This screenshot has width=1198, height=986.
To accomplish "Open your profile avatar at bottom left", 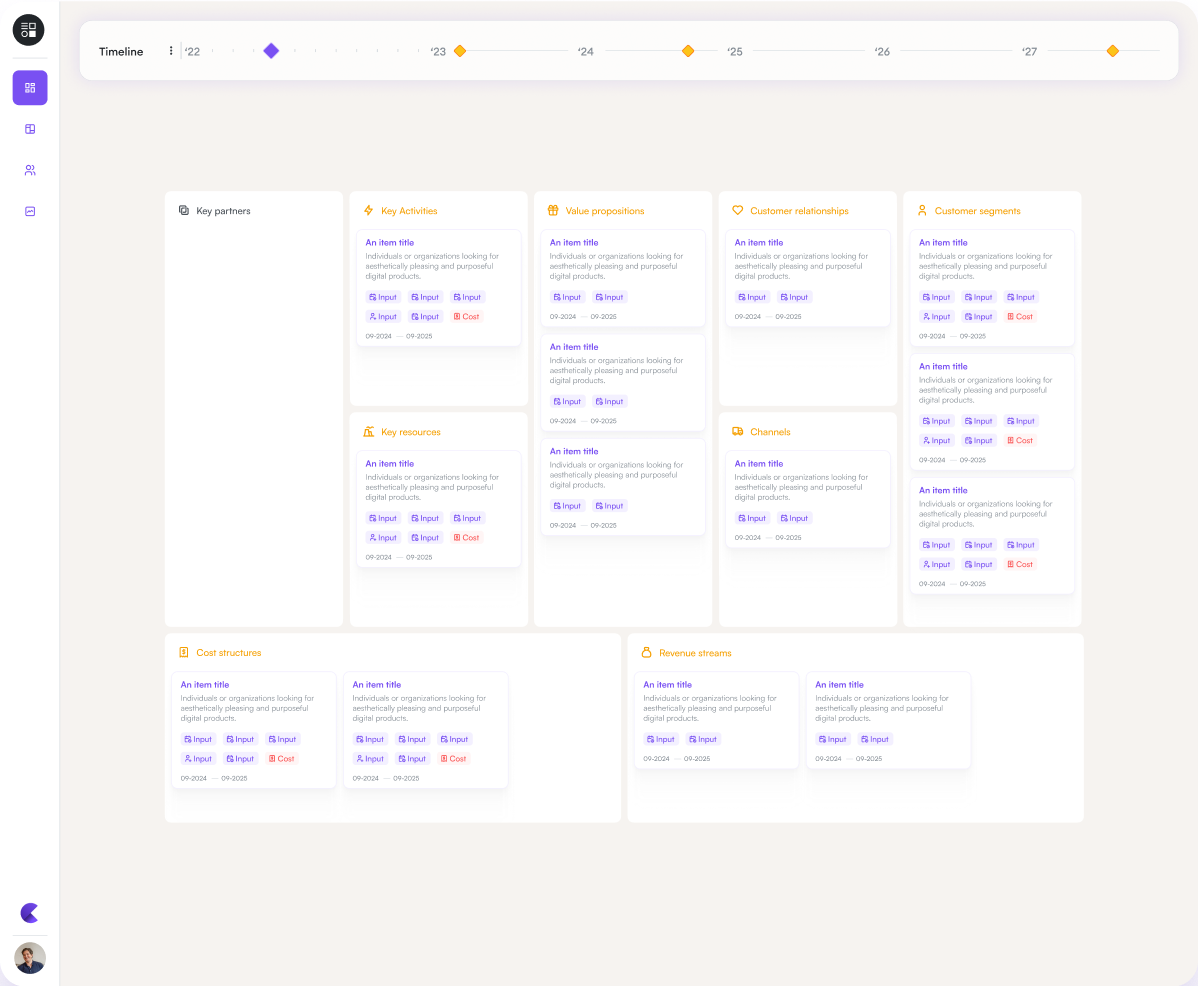I will point(29,958).
